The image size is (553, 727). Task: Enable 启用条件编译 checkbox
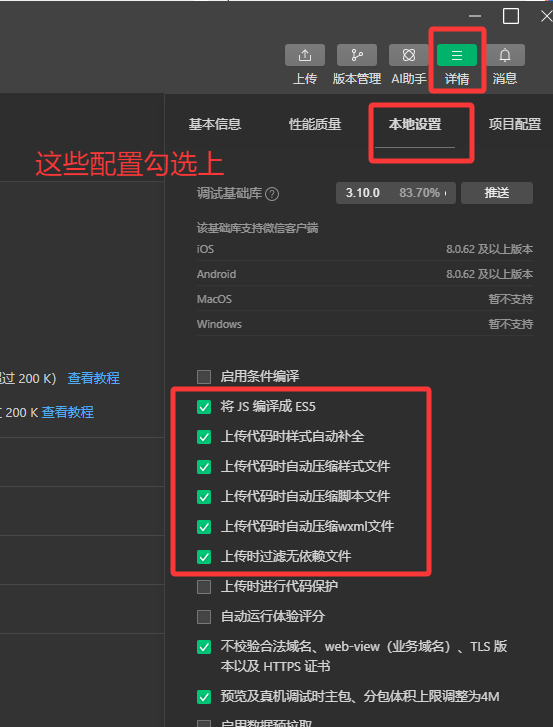[x=204, y=376]
